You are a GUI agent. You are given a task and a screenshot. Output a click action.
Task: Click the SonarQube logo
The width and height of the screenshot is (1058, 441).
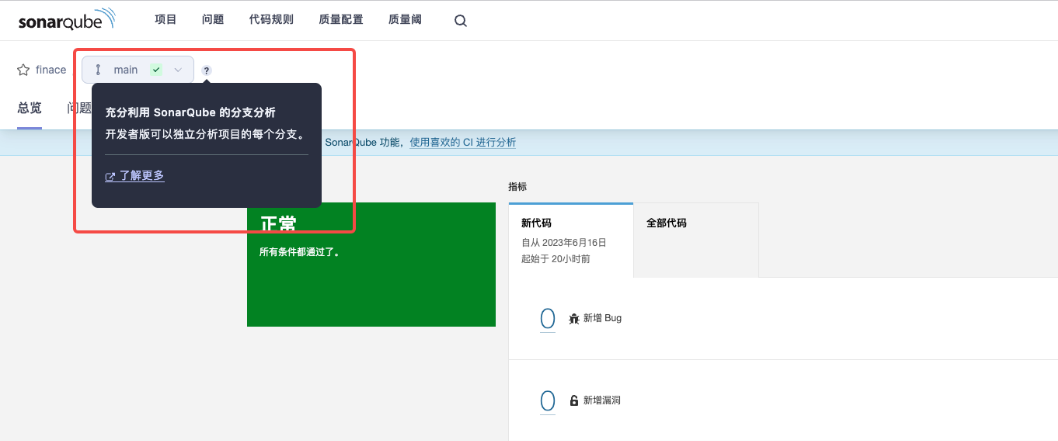[x=66, y=20]
